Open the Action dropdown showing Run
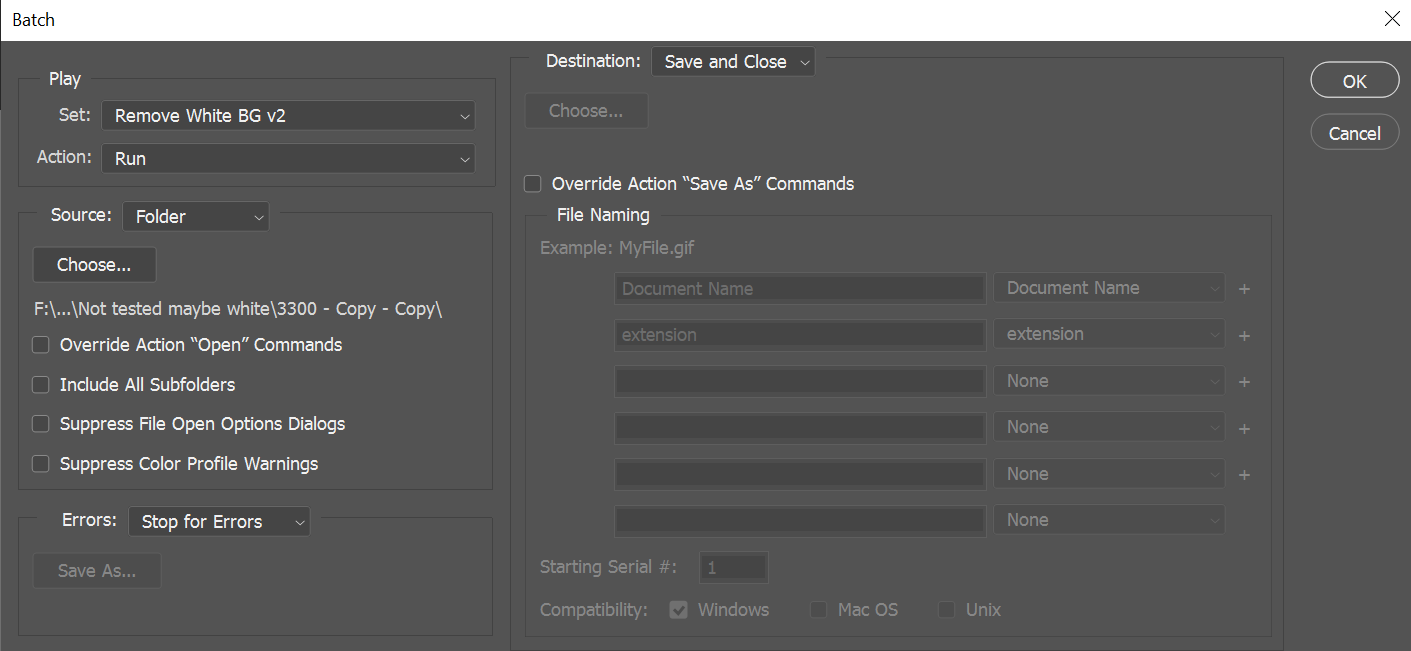 point(288,158)
